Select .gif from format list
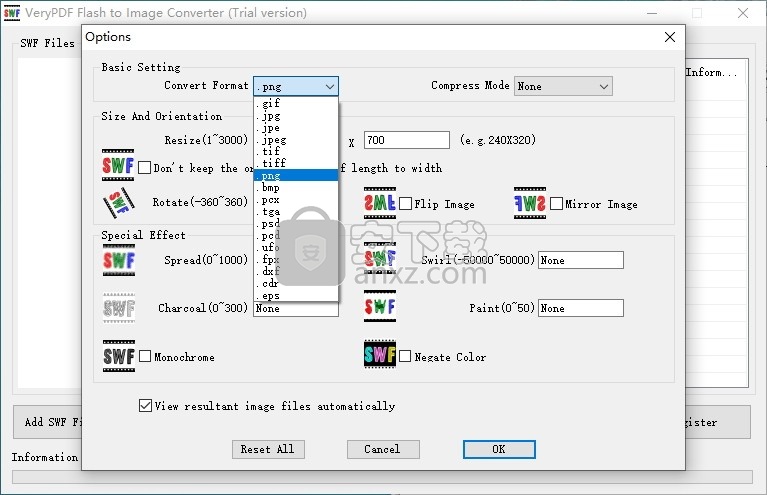Image resolution: width=767 pixels, height=495 pixels. pos(296,103)
